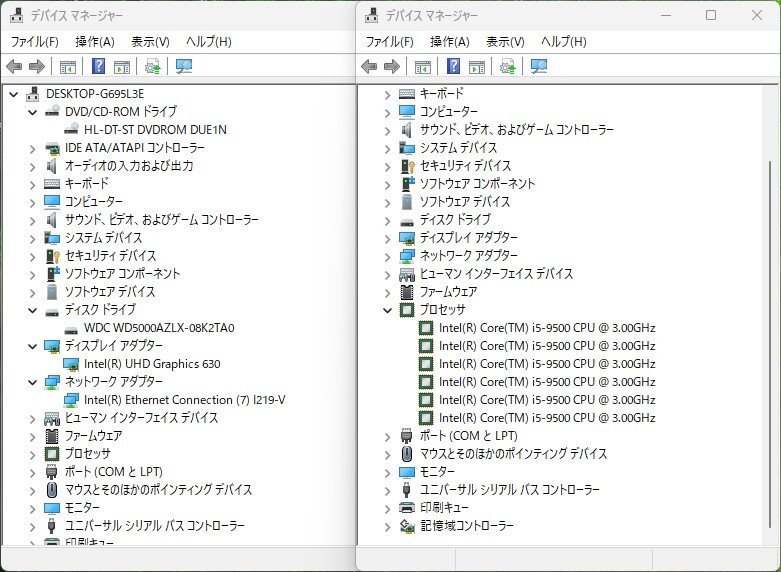Select ポート (COM と LPT) in right window
Screen dimensions: 781x572
coord(468,436)
